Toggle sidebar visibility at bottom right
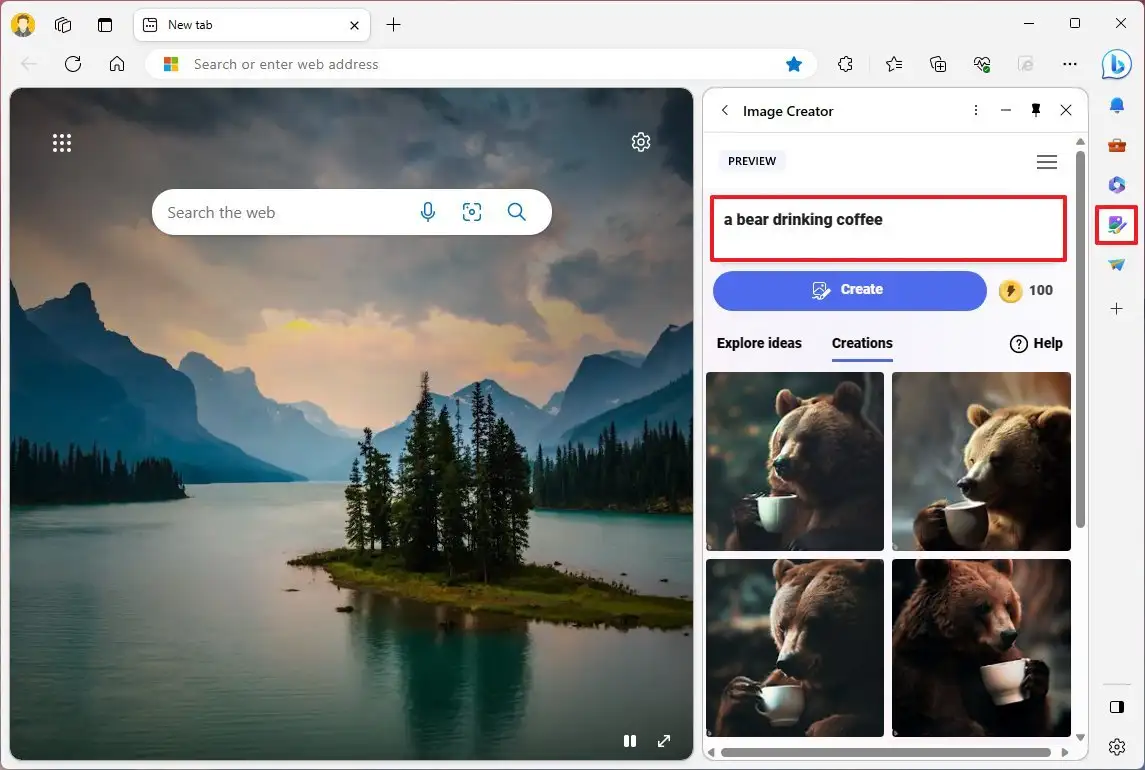 click(1117, 707)
